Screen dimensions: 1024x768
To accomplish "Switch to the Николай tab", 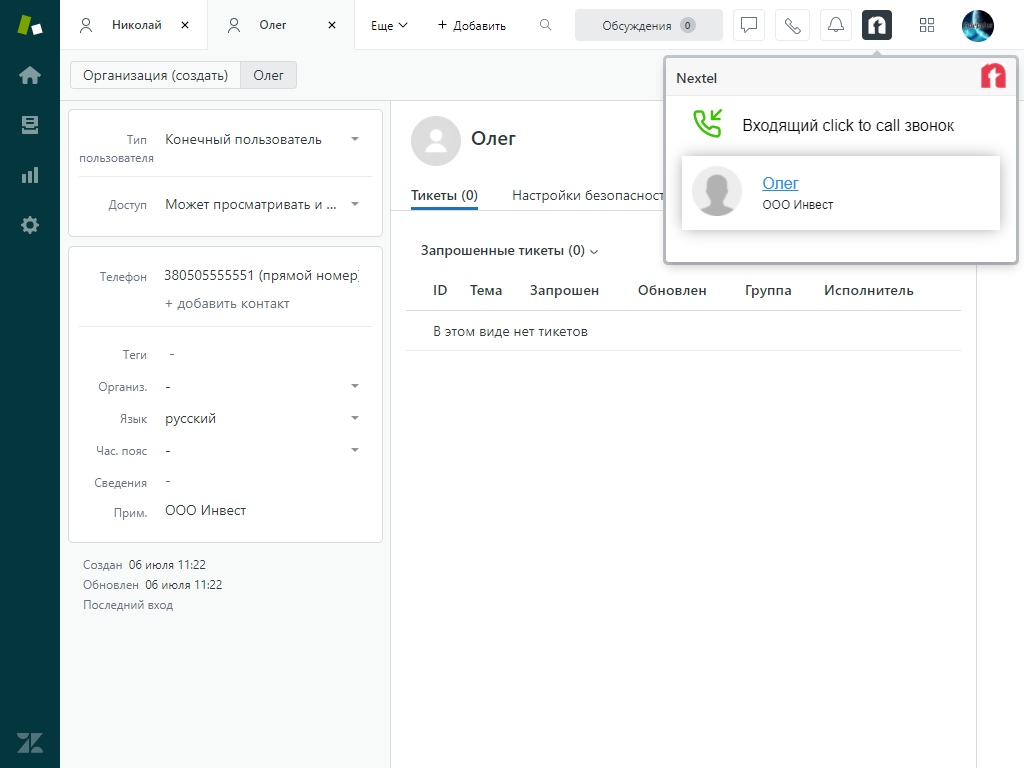I will 135,25.
